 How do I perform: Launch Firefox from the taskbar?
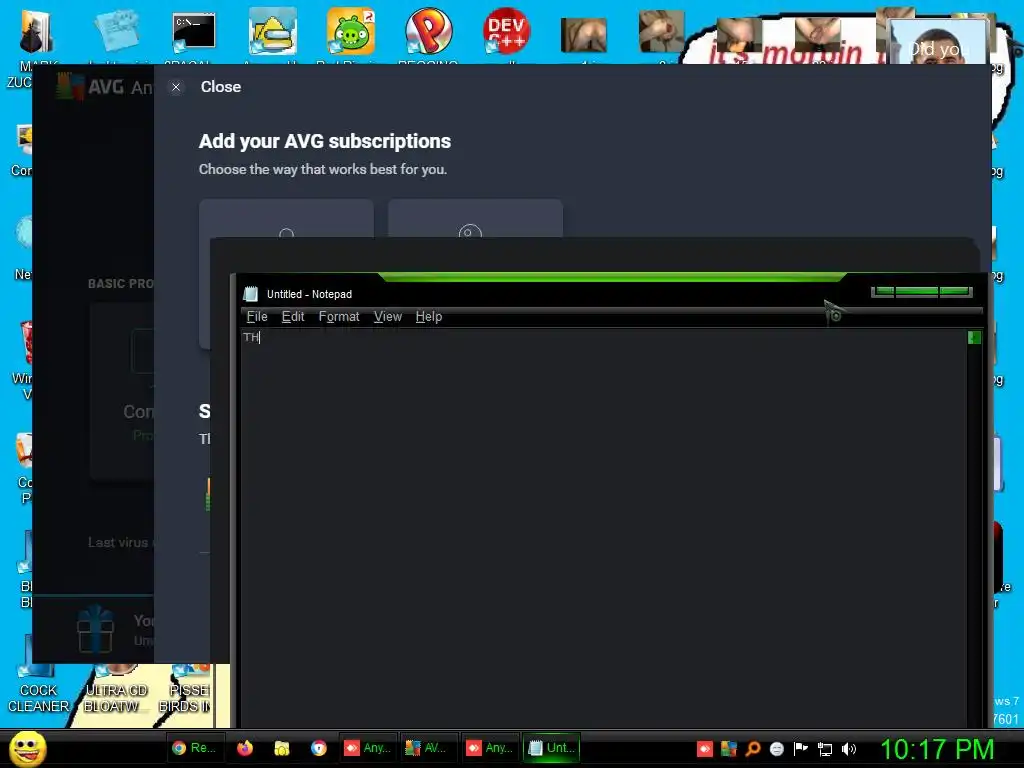tap(245, 748)
